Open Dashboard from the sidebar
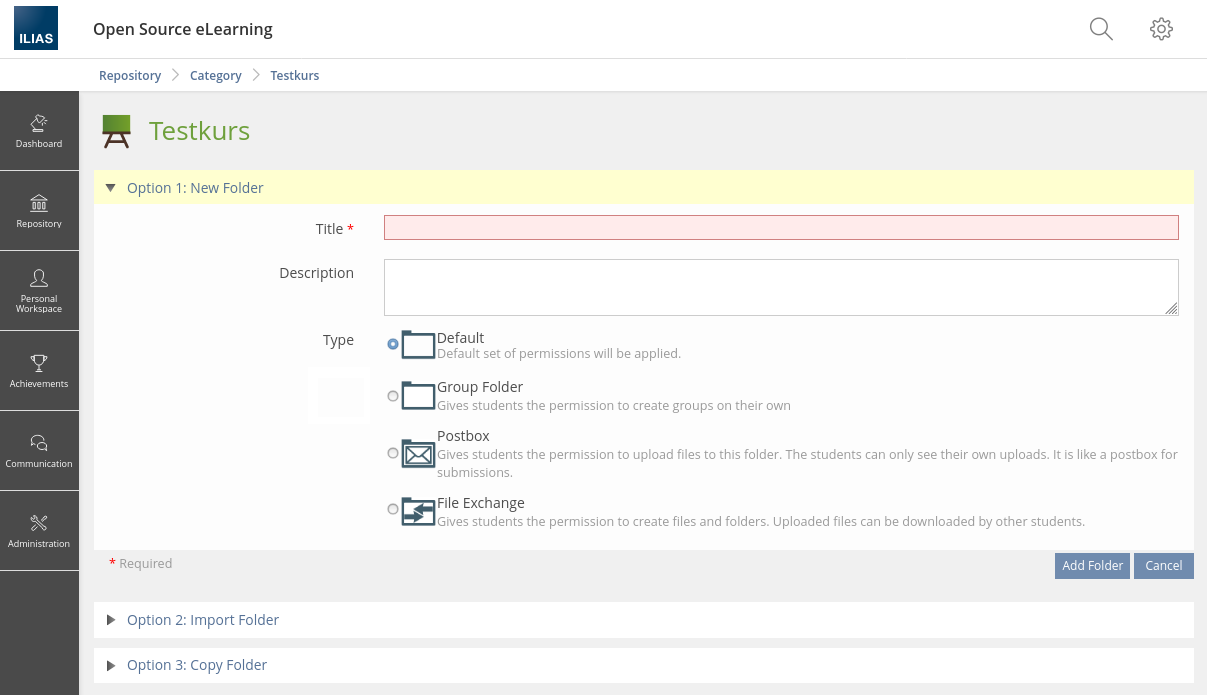The height and width of the screenshot is (695, 1207). click(x=39, y=131)
